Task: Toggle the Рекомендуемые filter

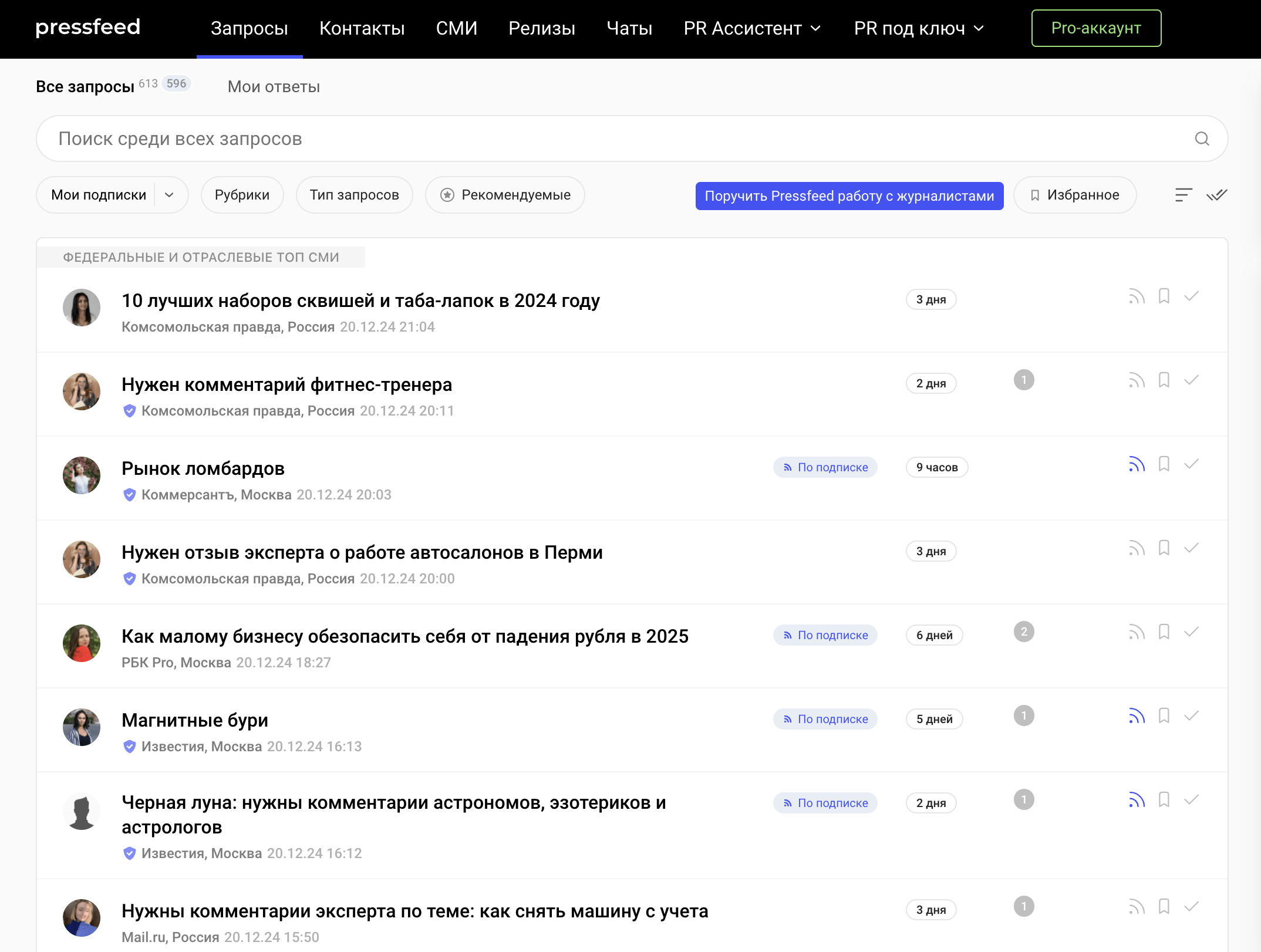Action: click(x=505, y=195)
